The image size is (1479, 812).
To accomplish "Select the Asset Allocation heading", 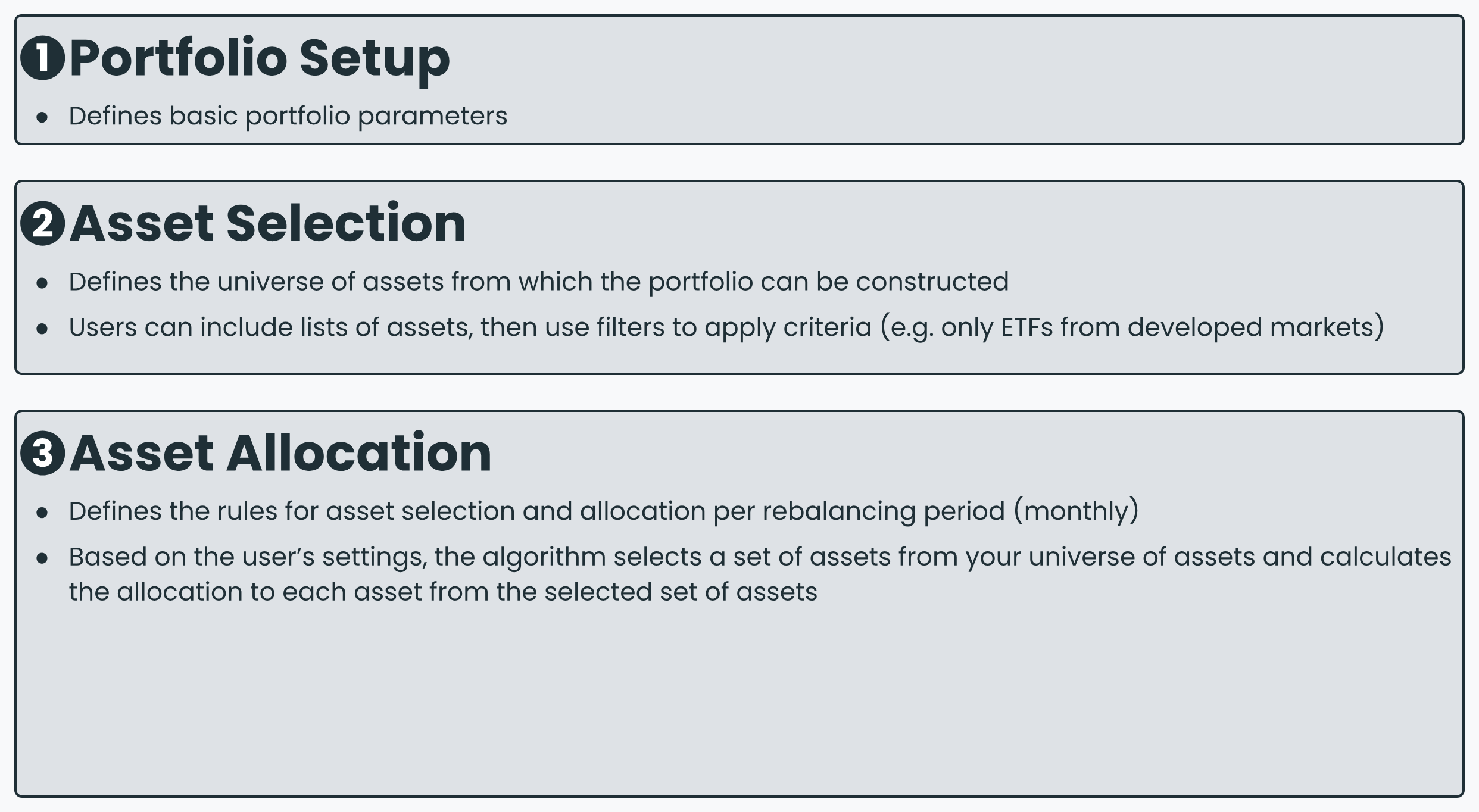I will 280,453.
